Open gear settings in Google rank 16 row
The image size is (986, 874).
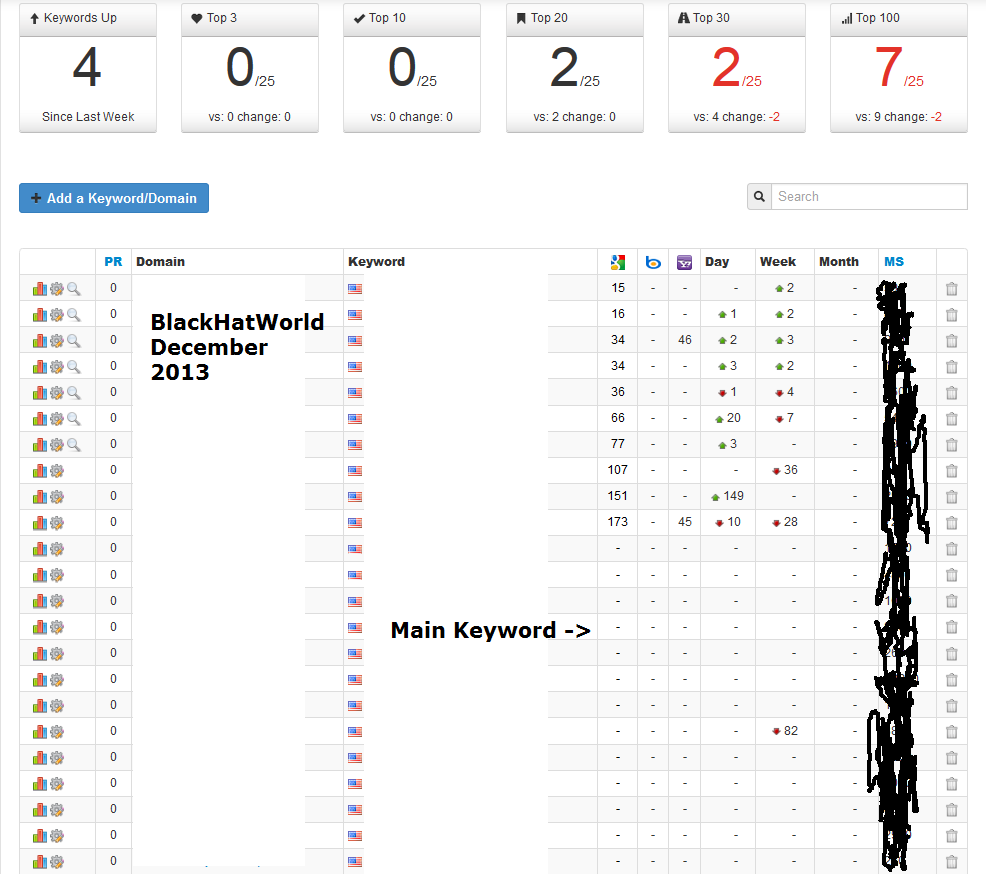57,314
